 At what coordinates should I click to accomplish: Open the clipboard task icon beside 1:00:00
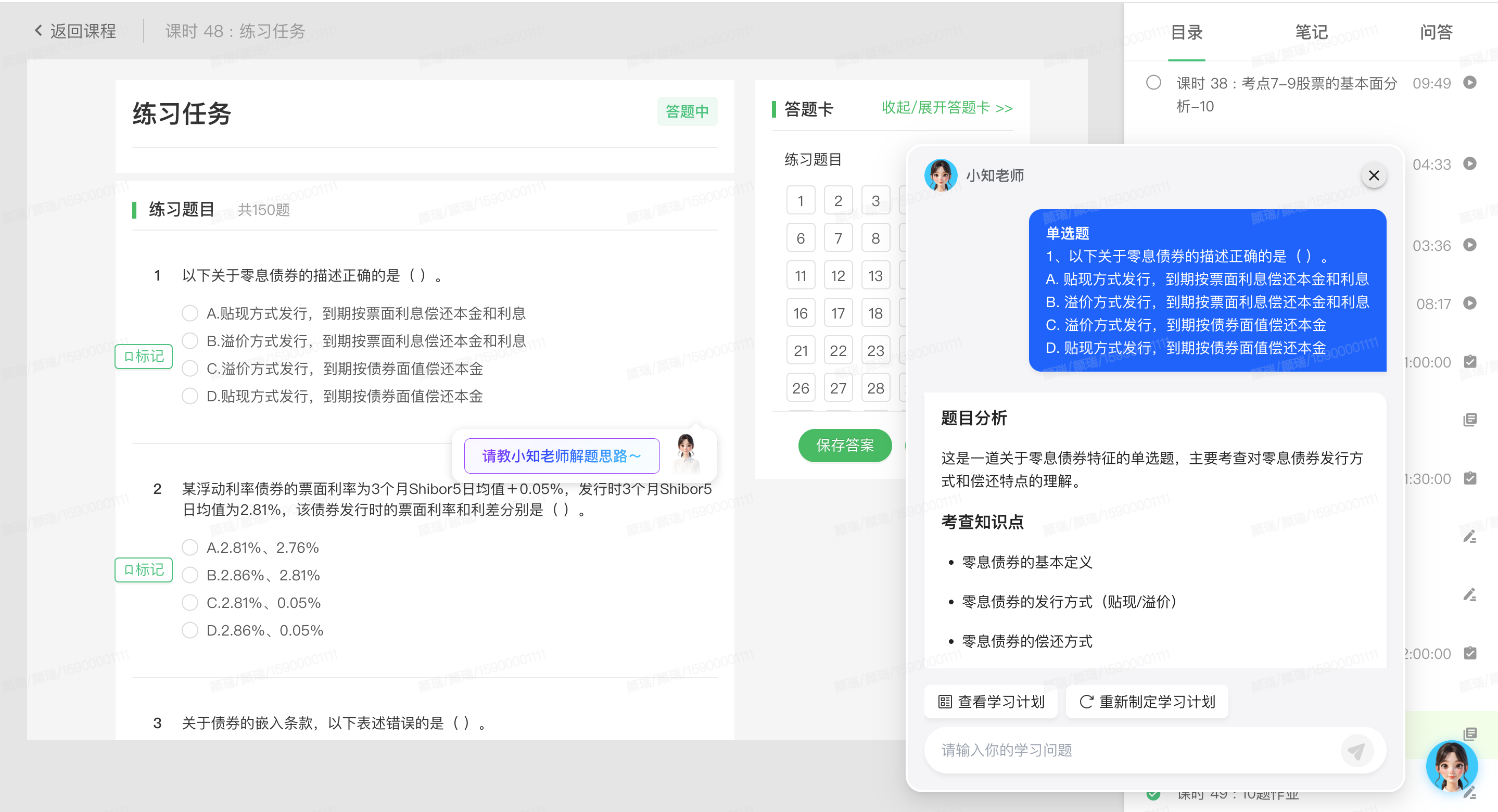click(x=1469, y=362)
